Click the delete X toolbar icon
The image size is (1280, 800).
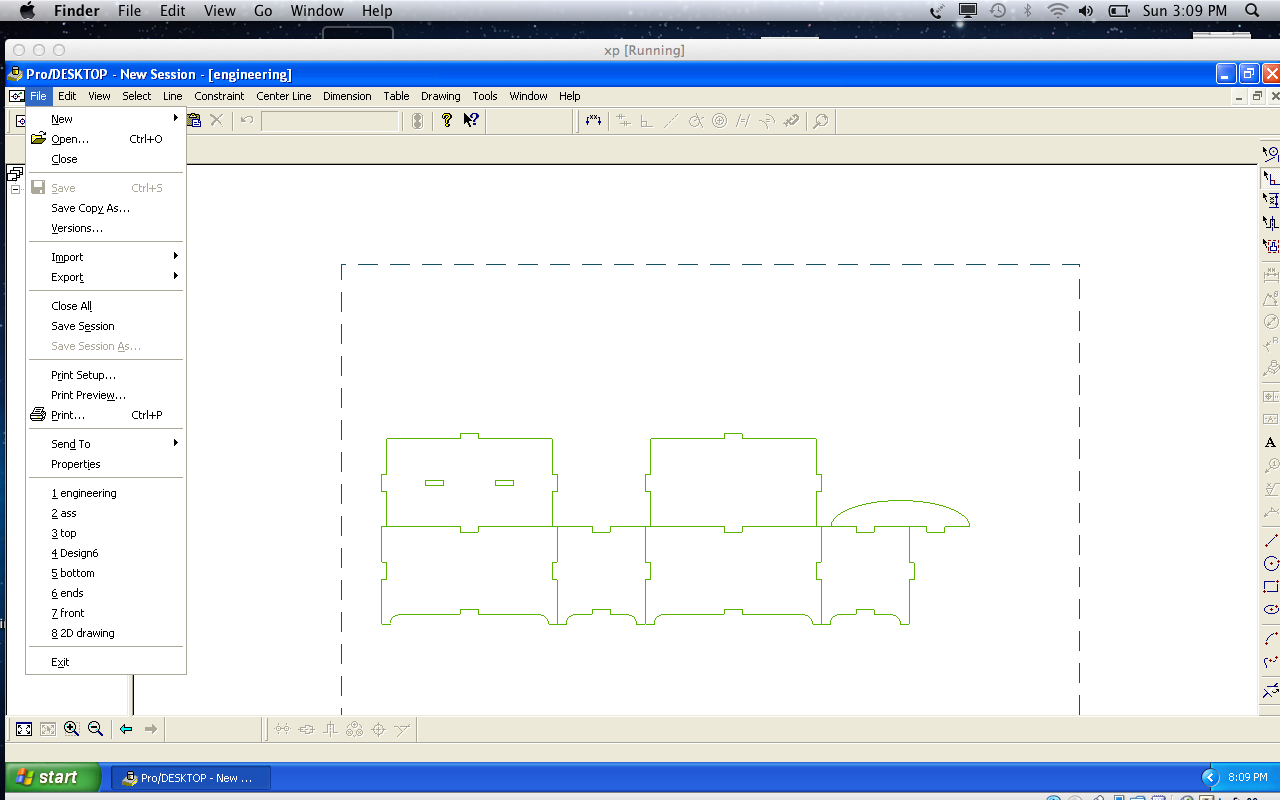coord(216,120)
